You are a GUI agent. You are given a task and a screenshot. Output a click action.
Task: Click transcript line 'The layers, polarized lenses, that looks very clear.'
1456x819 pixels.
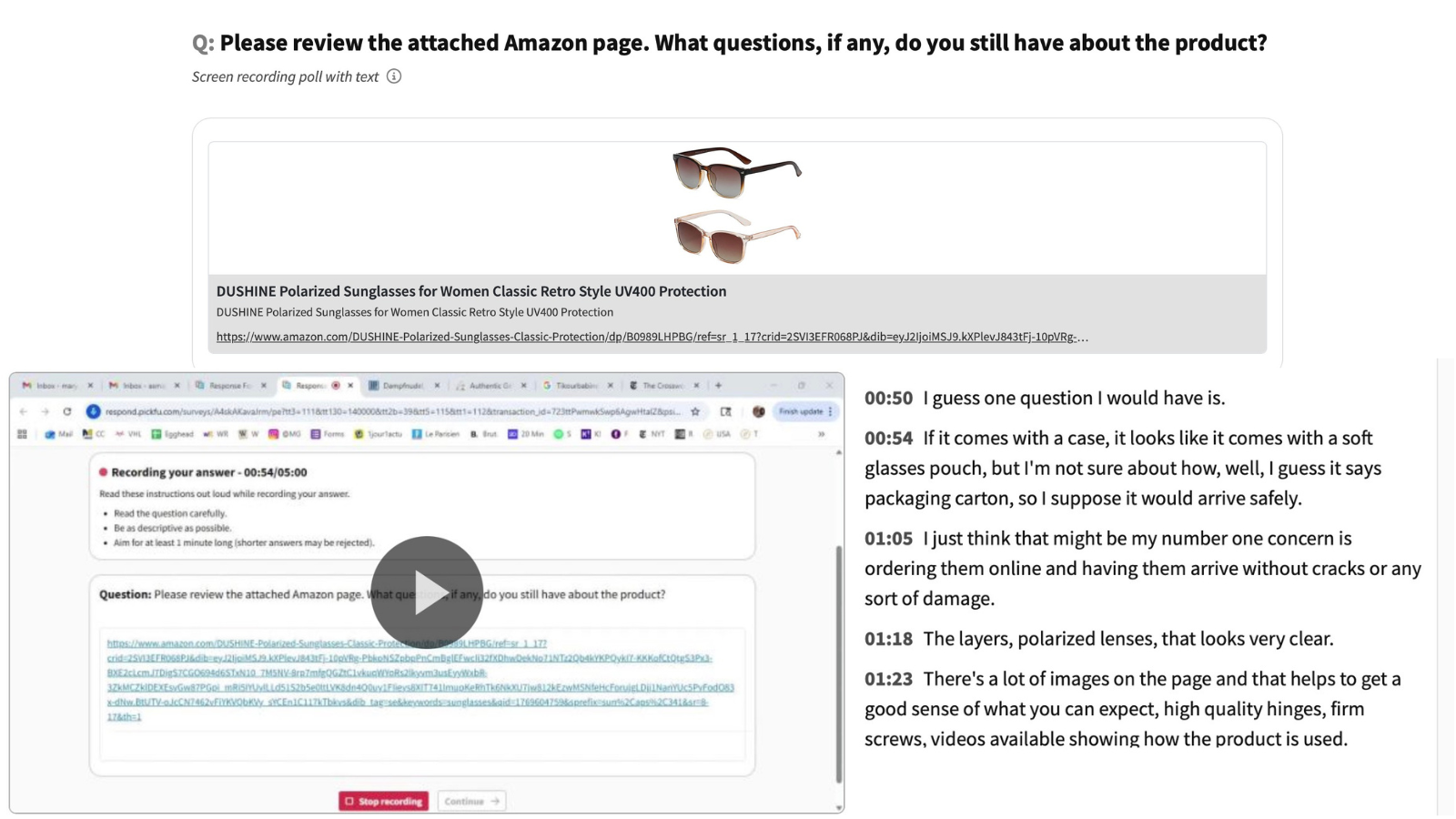1128,638
